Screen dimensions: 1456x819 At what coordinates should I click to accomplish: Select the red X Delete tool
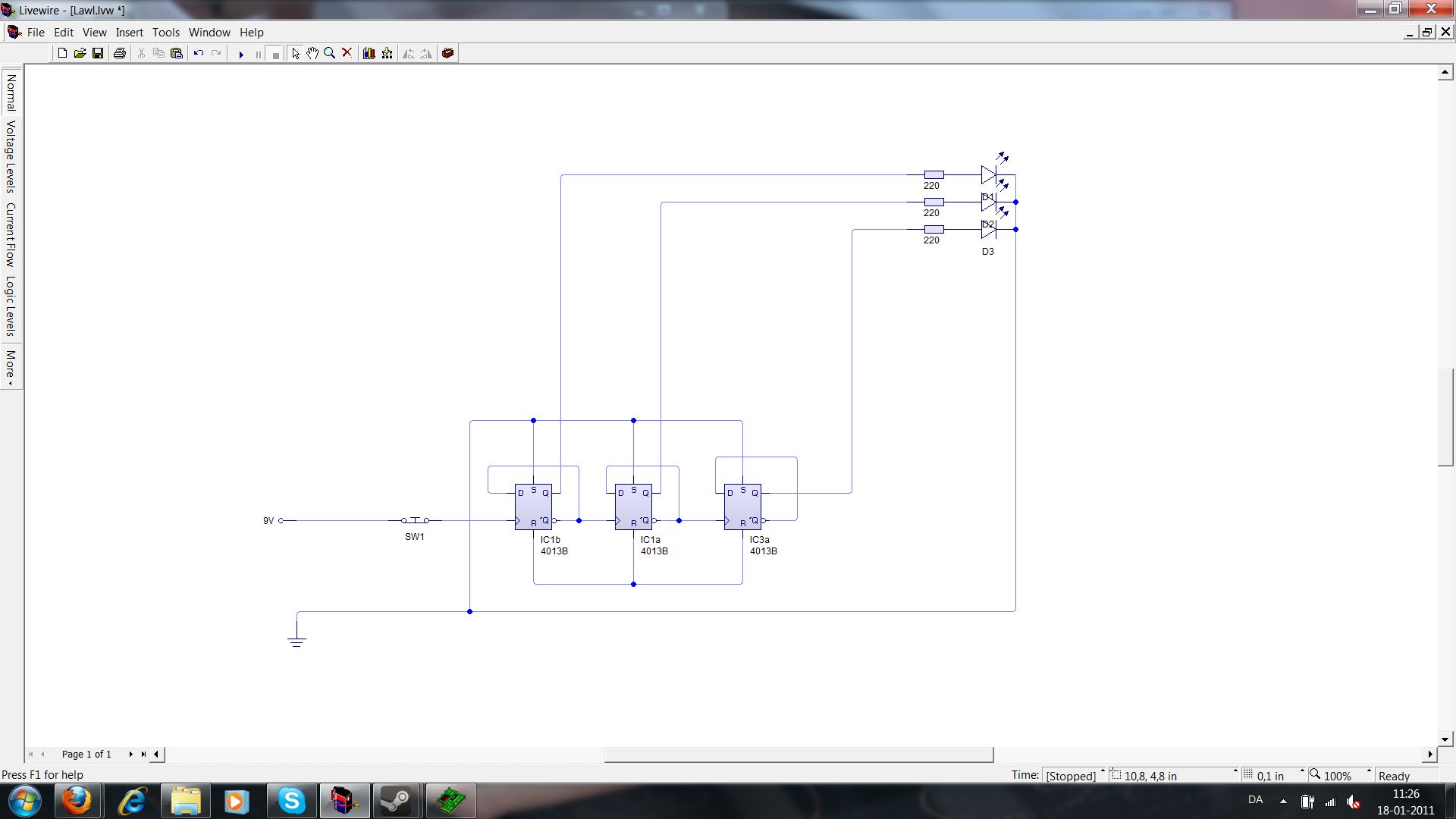pyautogui.click(x=347, y=53)
